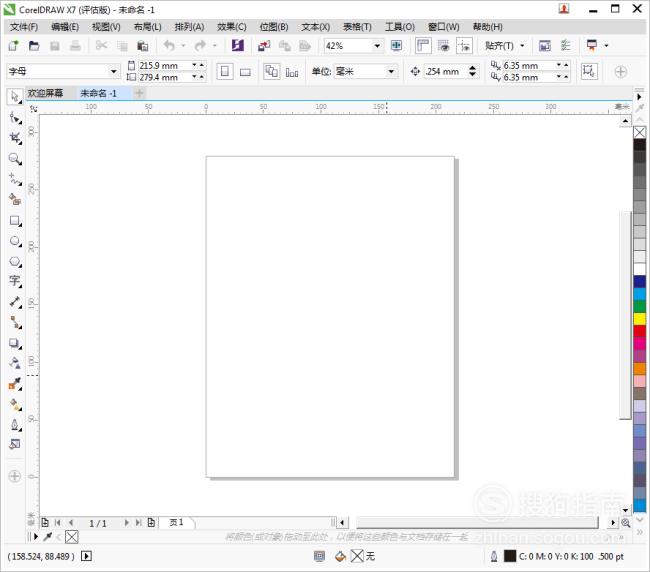Open the 文件(F) menu
The width and height of the screenshot is (650, 572).
point(24,27)
